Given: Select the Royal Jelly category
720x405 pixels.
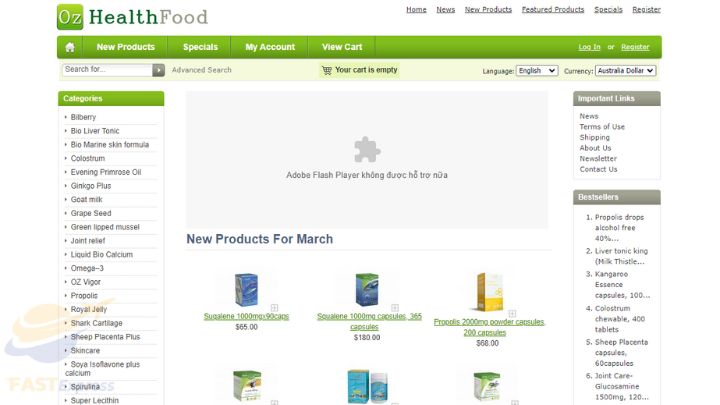Looking at the screenshot, I should [x=89, y=309].
